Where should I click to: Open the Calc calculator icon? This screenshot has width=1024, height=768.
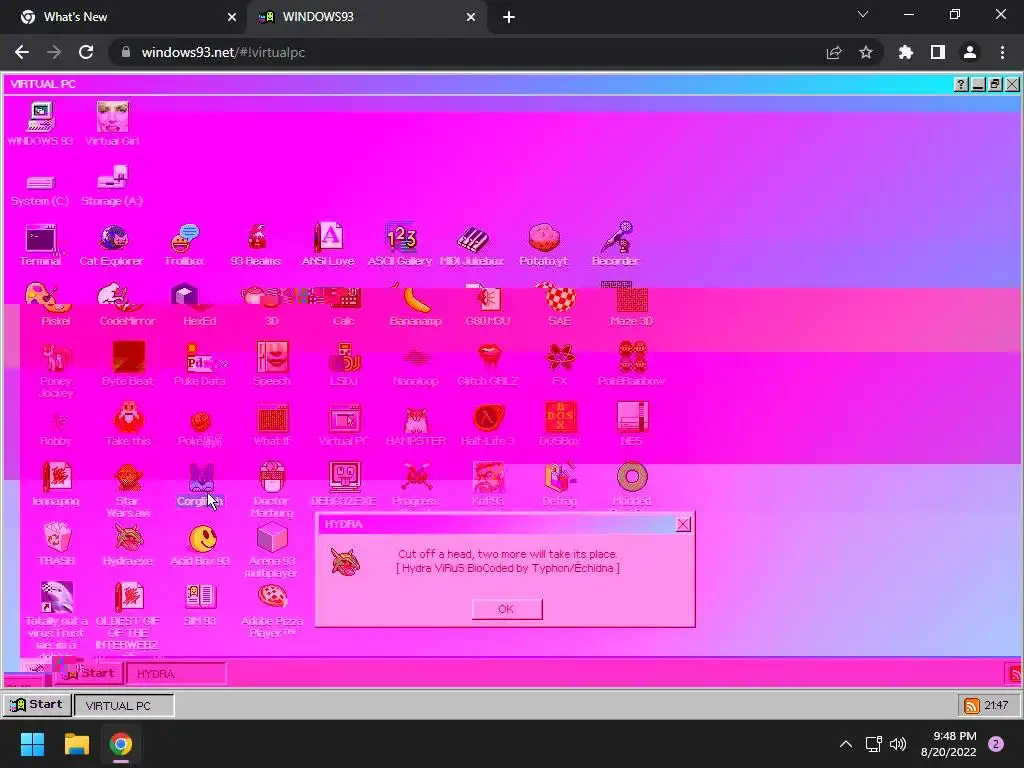point(344,305)
